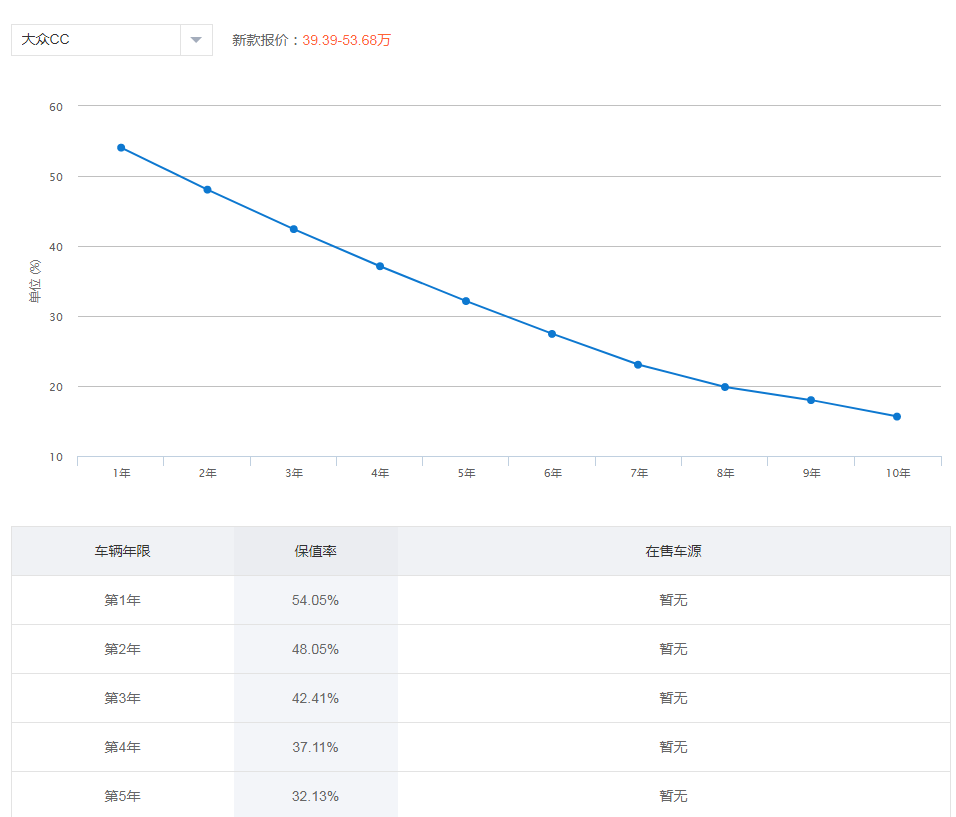Select the 7年 data point on chart
Image resolution: width=956 pixels, height=817 pixels.
[x=638, y=365]
